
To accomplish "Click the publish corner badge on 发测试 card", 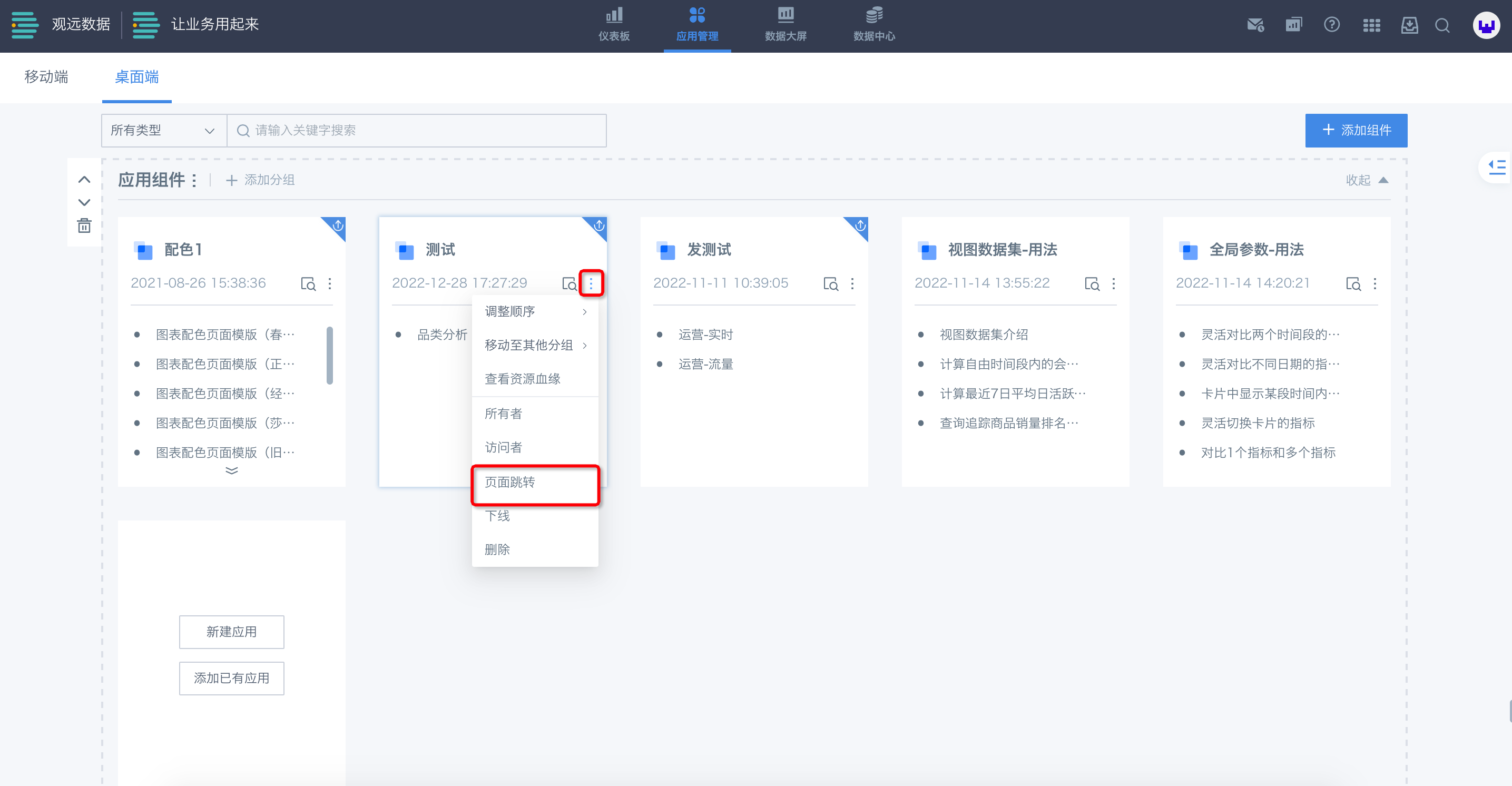I will pyautogui.click(x=859, y=227).
